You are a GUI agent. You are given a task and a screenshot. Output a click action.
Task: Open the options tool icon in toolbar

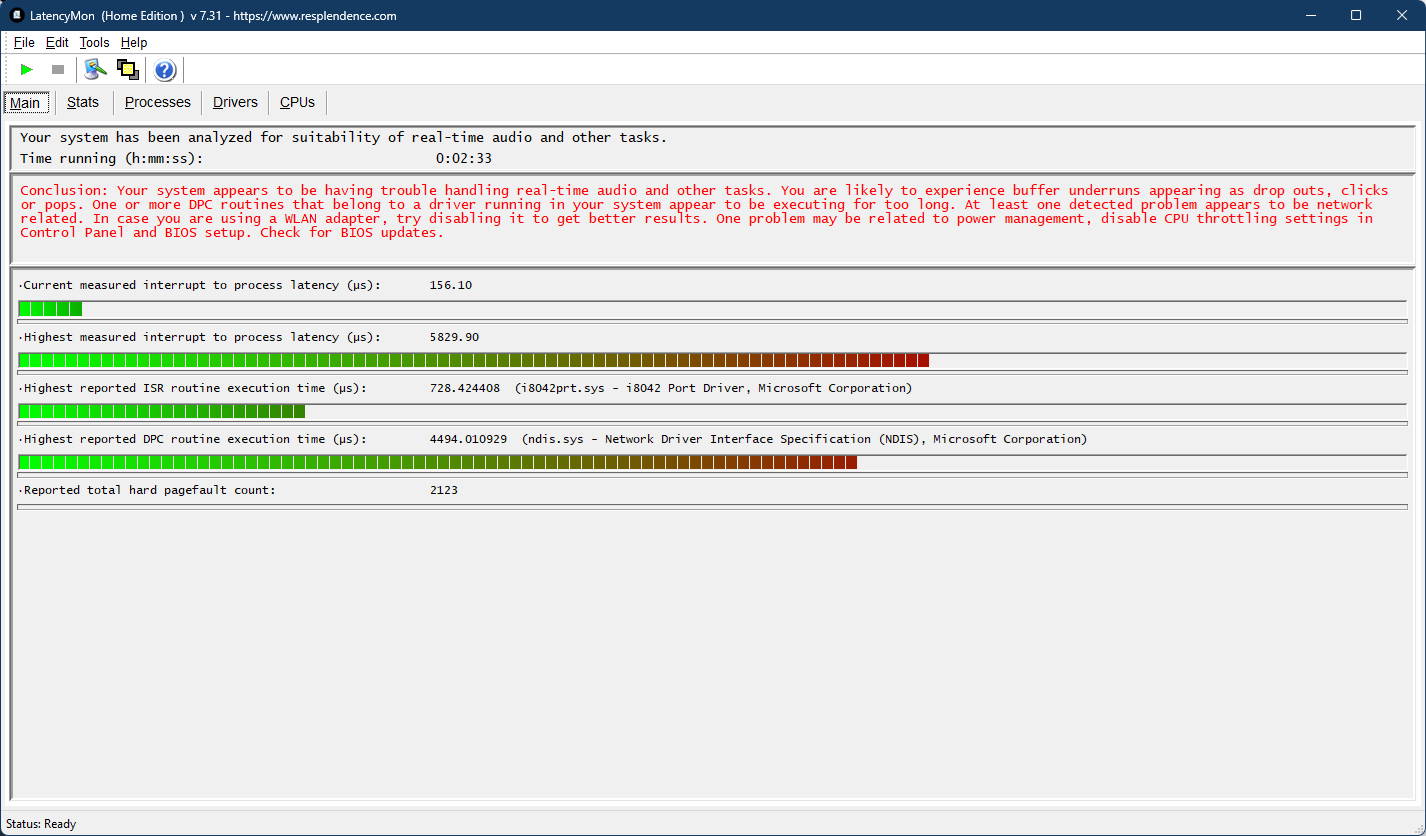pyautogui.click(x=96, y=70)
